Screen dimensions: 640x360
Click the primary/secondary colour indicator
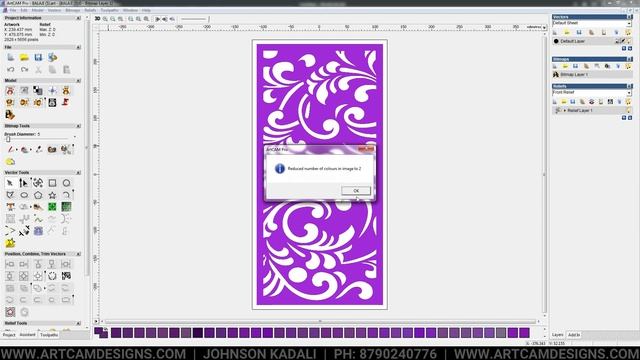click(101, 332)
